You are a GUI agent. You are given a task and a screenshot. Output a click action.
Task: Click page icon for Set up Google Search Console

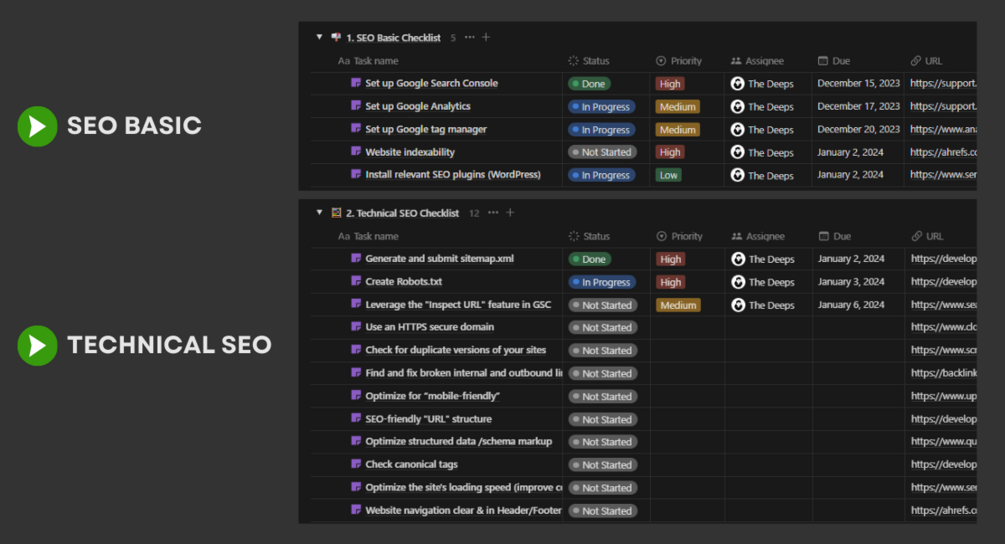pos(356,83)
